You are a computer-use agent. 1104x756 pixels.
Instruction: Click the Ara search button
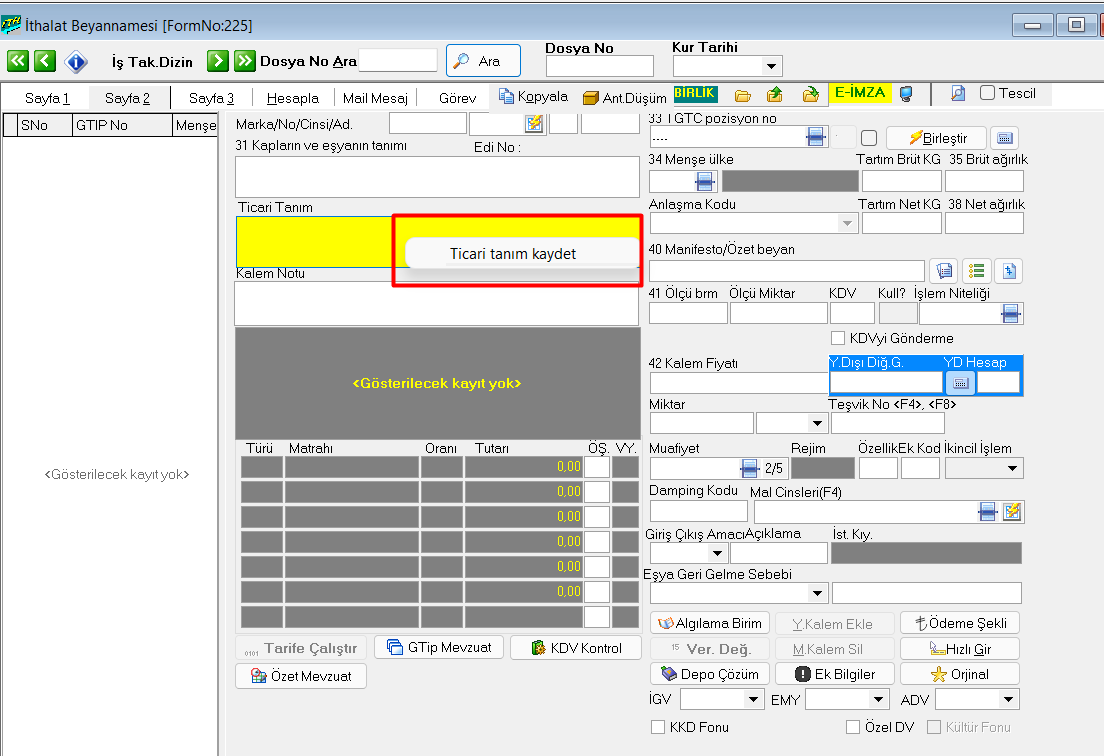[x=484, y=61]
